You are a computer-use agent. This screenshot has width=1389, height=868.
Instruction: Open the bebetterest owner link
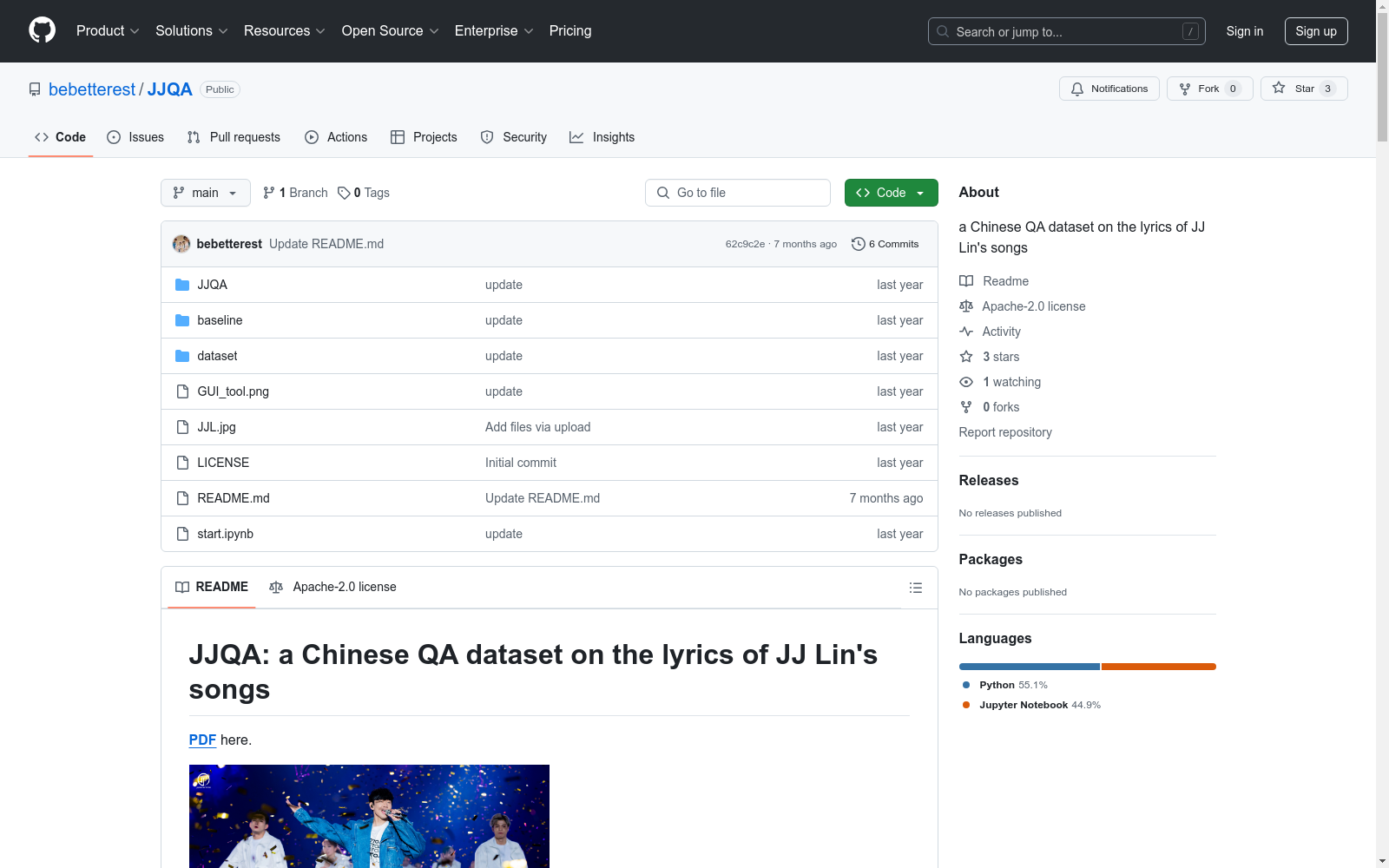click(x=92, y=89)
